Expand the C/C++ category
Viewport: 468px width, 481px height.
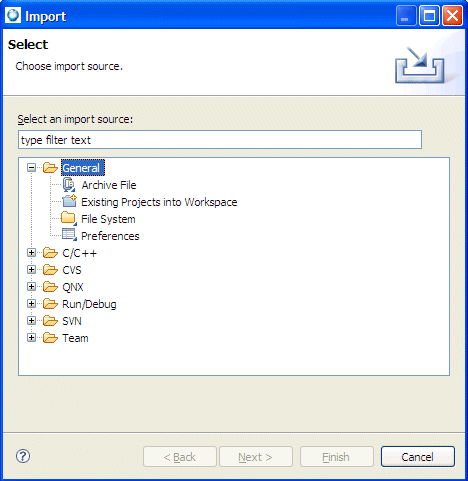(x=31, y=253)
